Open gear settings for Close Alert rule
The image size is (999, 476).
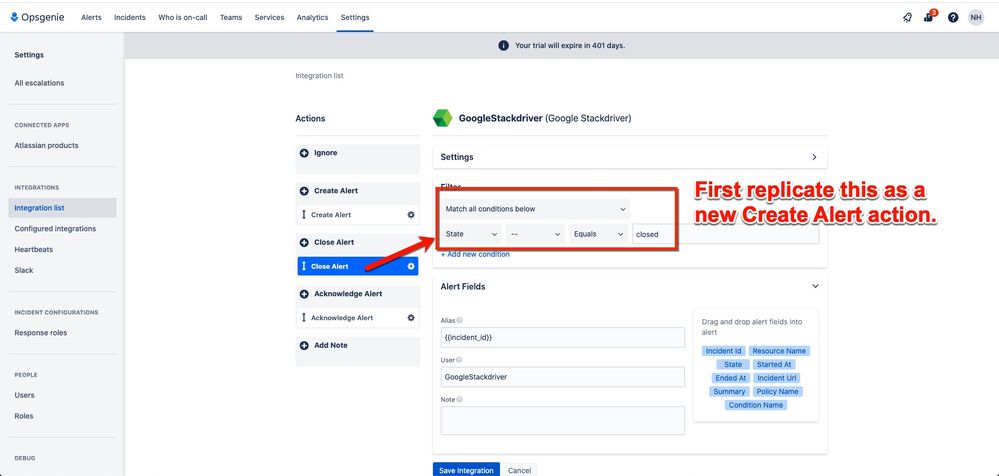(x=411, y=266)
